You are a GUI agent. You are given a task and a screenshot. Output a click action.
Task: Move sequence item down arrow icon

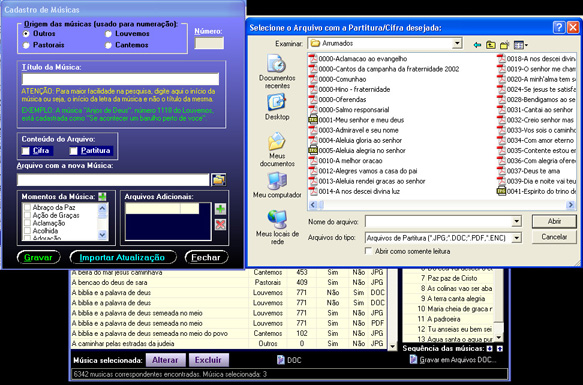(490, 349)
